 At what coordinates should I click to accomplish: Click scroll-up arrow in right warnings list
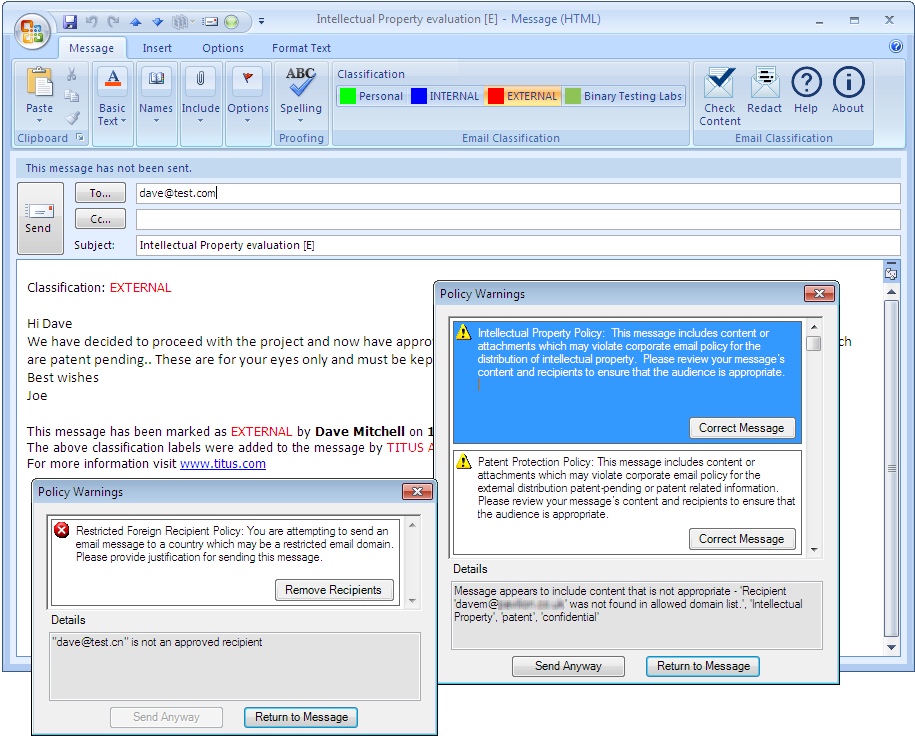click(x=814, y=327)
